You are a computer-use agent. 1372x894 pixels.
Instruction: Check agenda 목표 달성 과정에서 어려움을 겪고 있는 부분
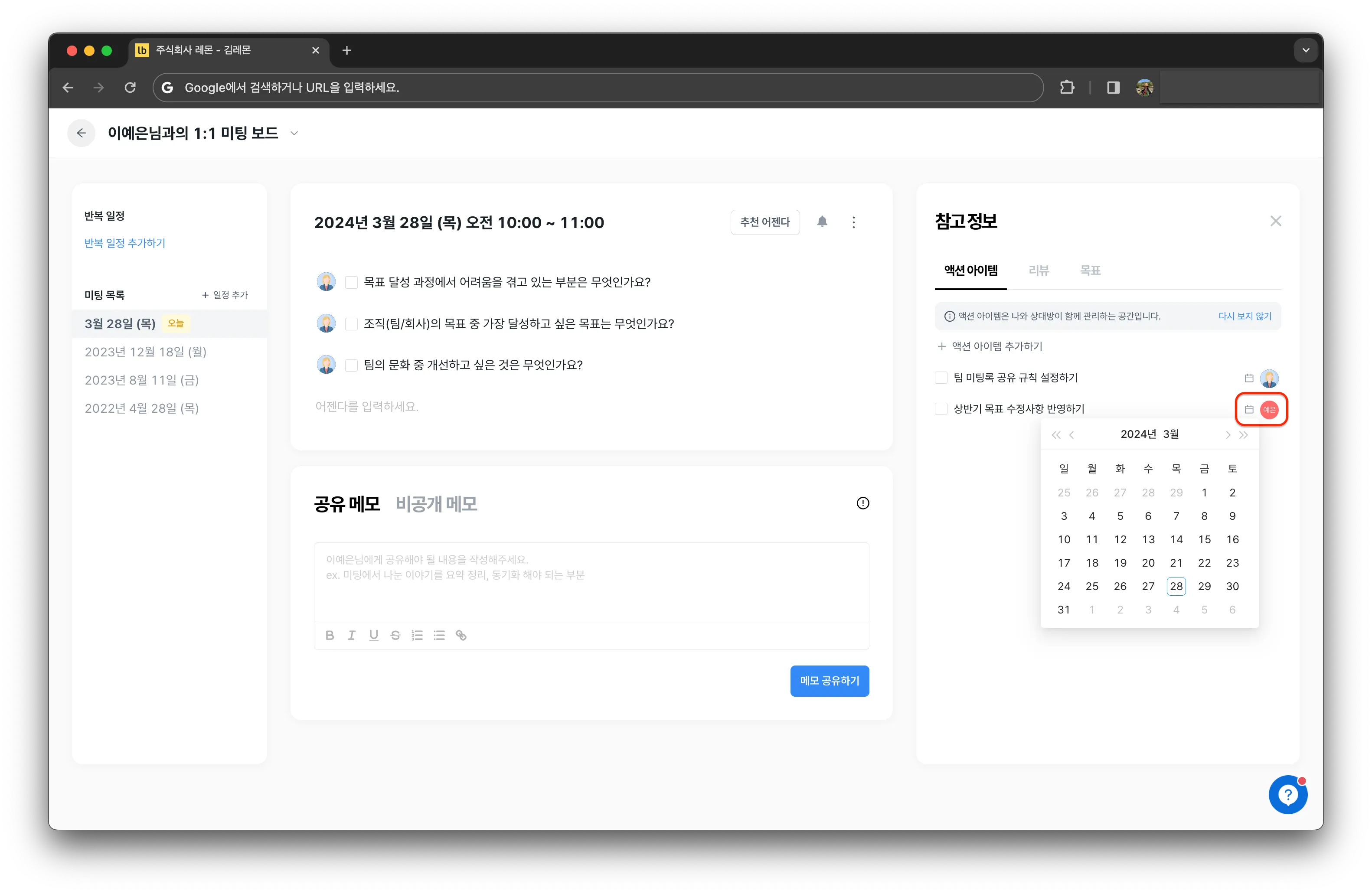click(x=351, y=282)
